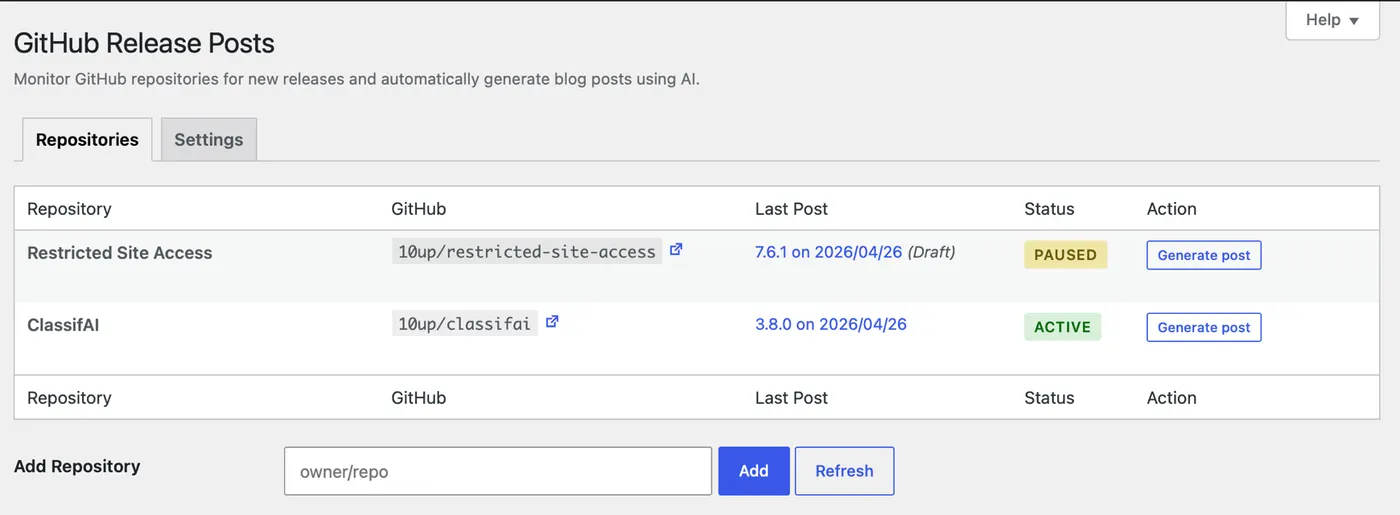This screenshot has width=1400, height=515.
Task: Click the Action label in table footer
Action: pos(1172,398)
